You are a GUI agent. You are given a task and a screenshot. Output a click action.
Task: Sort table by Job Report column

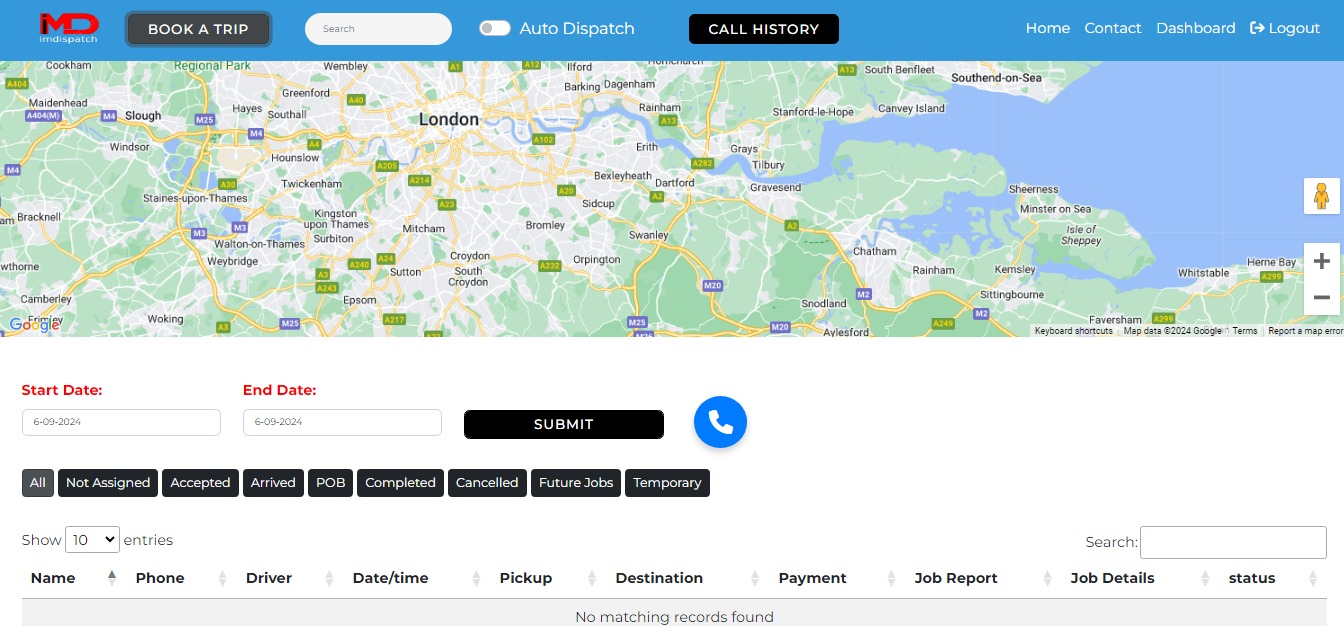pyautogui.click(x=984, y=578)
